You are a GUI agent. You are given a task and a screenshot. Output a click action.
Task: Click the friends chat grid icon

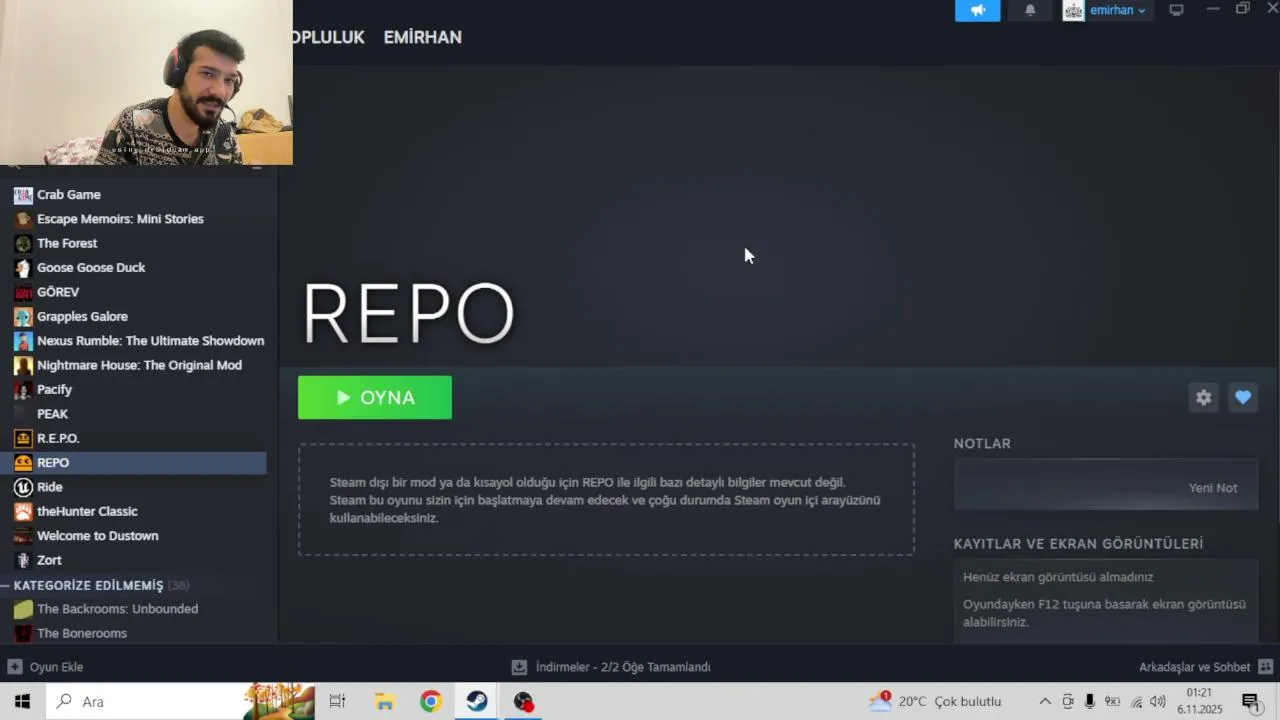1265,667
